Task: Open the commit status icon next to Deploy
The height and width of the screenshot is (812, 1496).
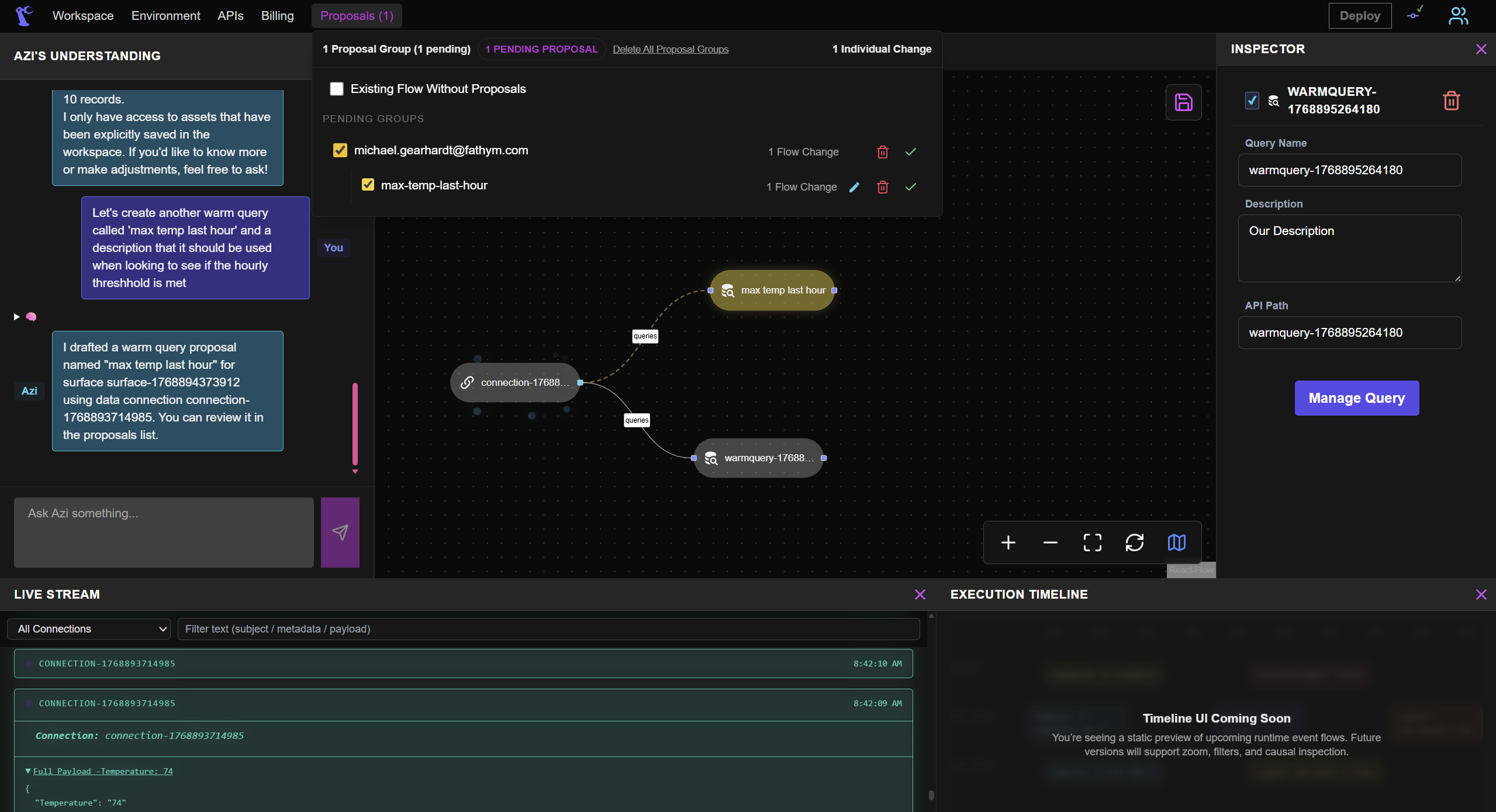Action: (1415, 14)
